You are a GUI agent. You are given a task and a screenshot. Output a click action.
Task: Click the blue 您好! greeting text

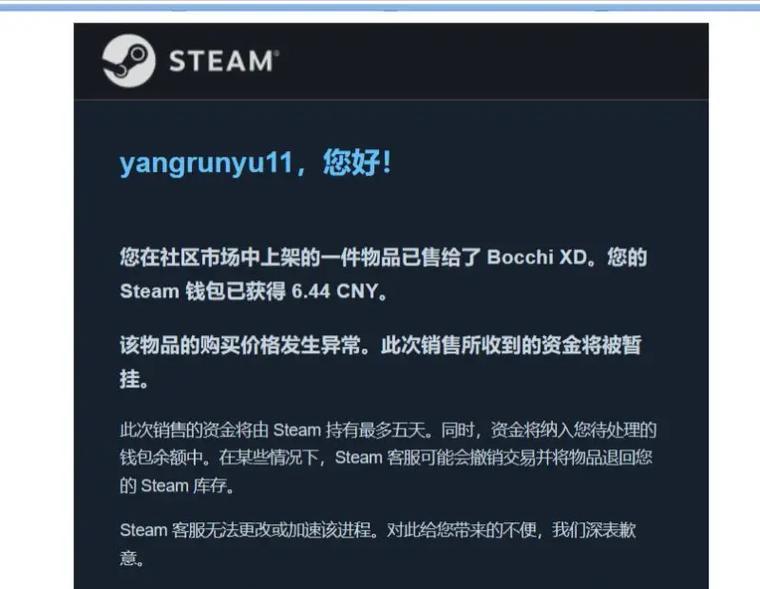click(x=357, y=162)
